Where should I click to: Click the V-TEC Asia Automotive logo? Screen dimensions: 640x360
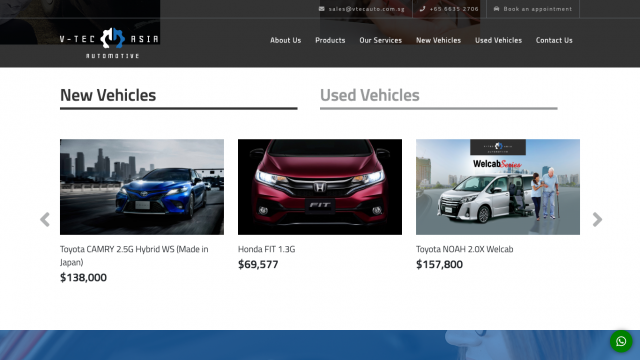coord(109,43)
